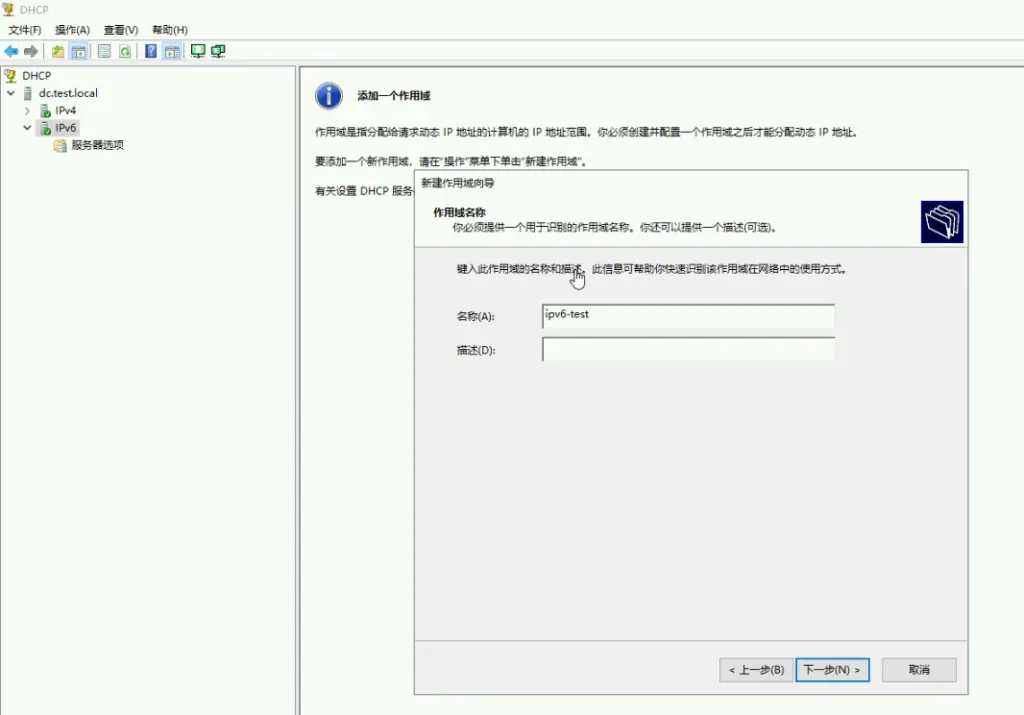The width and height of the screenshot is (1024, 715).
Task: Select 服务器选项 in the tree
Action: click(97, 145)
